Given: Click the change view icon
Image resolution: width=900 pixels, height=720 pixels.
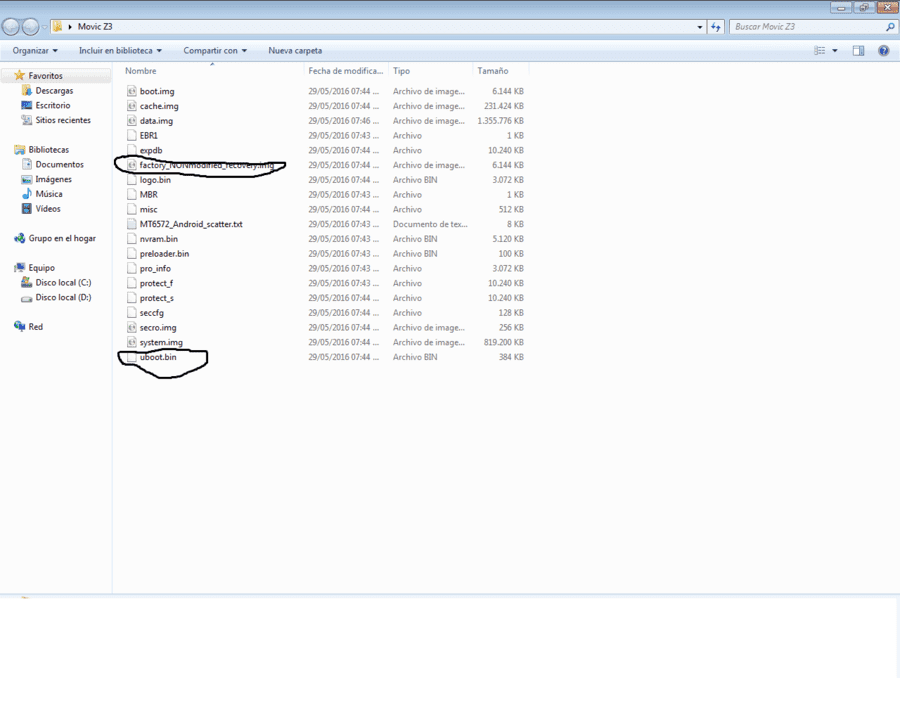Looking at the screenshot, I should pos(820,51).
